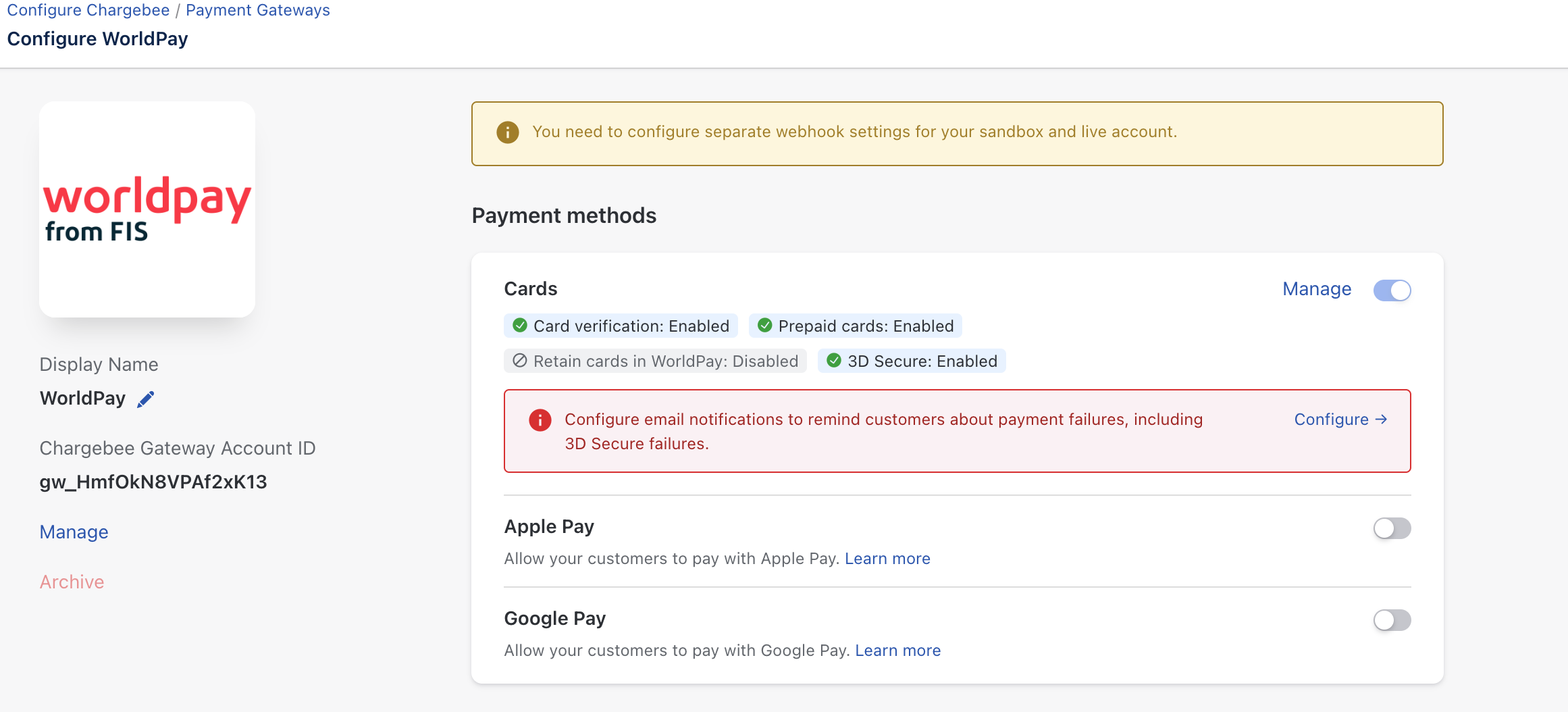Click green check icon on 3D Secure badge
1568x712 pixels.
click(x=834, y=361)
